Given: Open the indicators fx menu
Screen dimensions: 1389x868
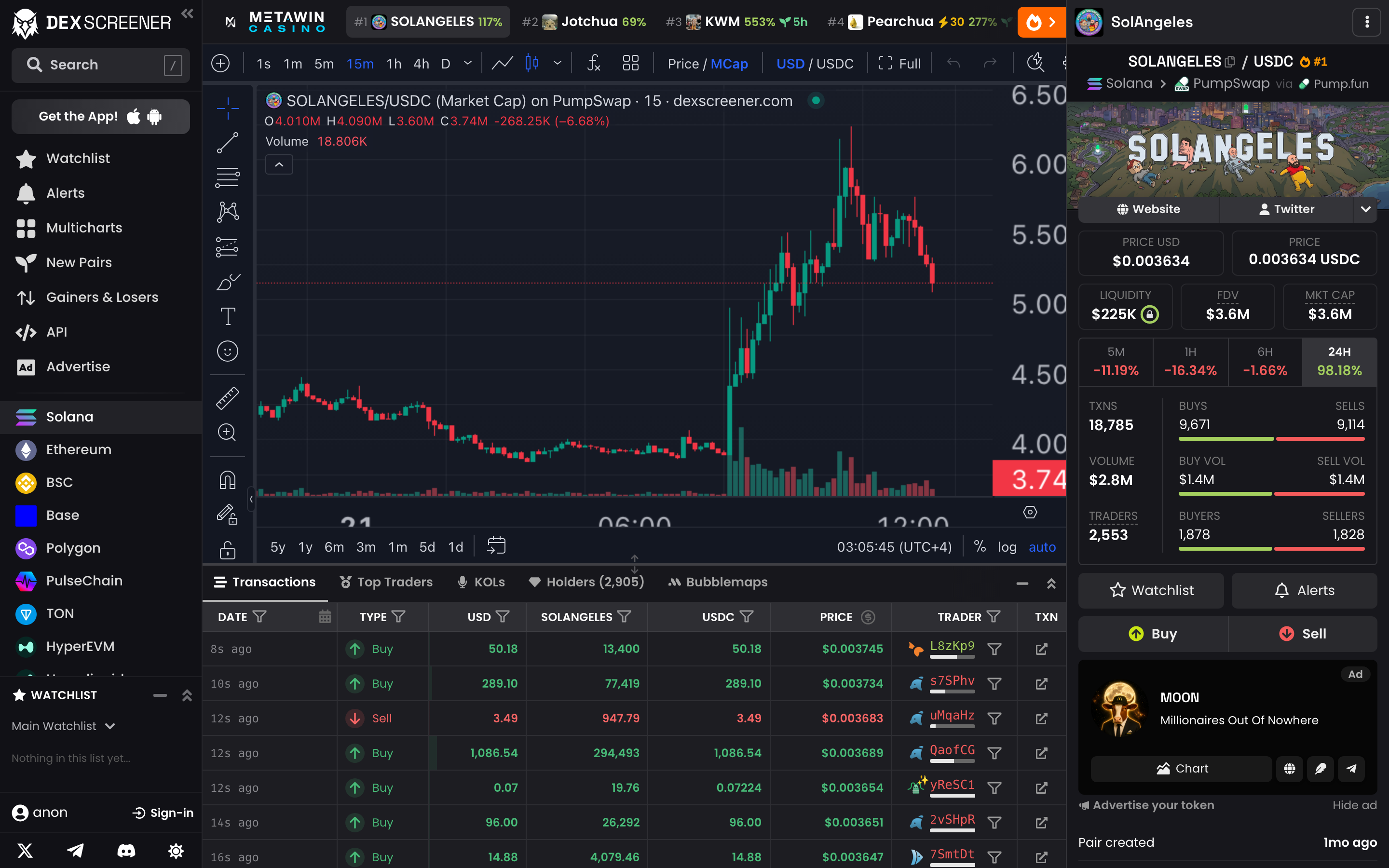Looking at the screenshot, I should click(x=594, y=63).
